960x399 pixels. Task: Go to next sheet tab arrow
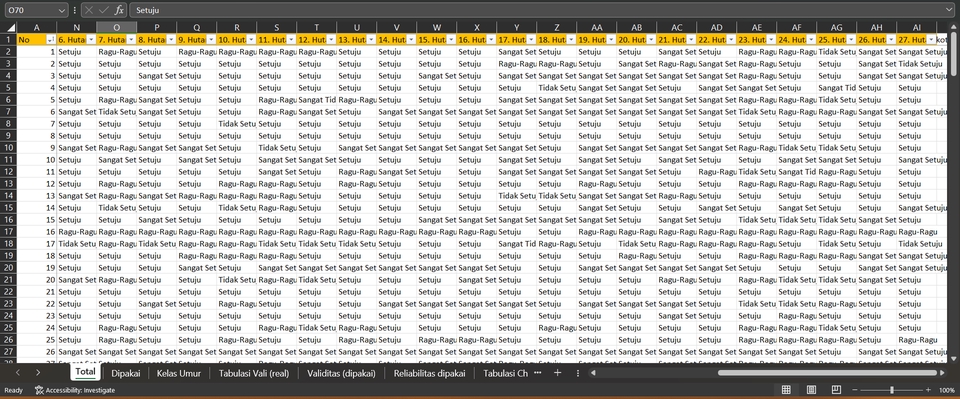[38, 372]
